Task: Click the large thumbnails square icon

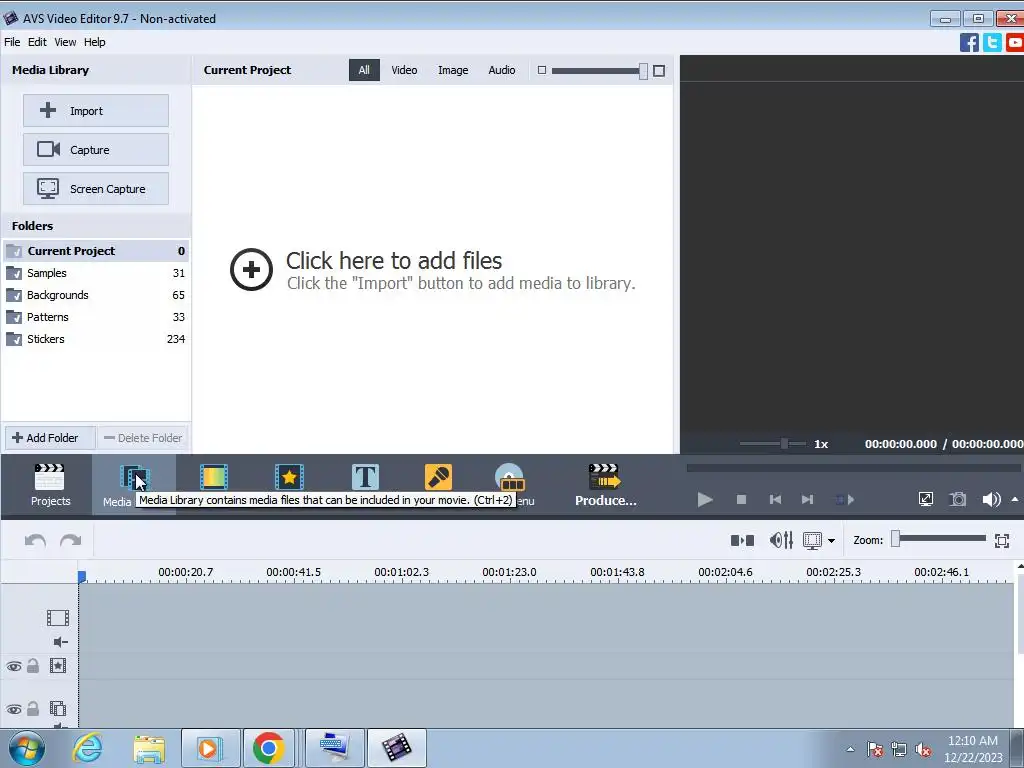Action: [659, 71]
